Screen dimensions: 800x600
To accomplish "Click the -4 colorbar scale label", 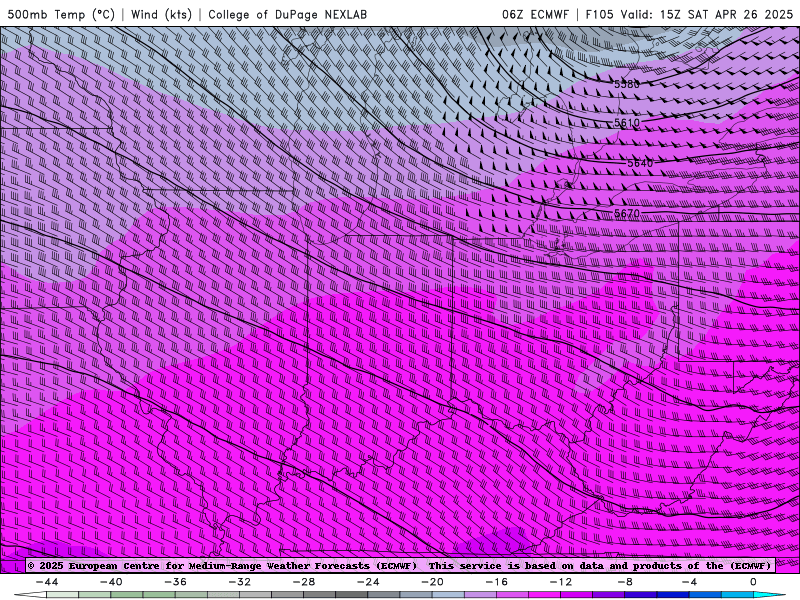I will coord(689,582).
